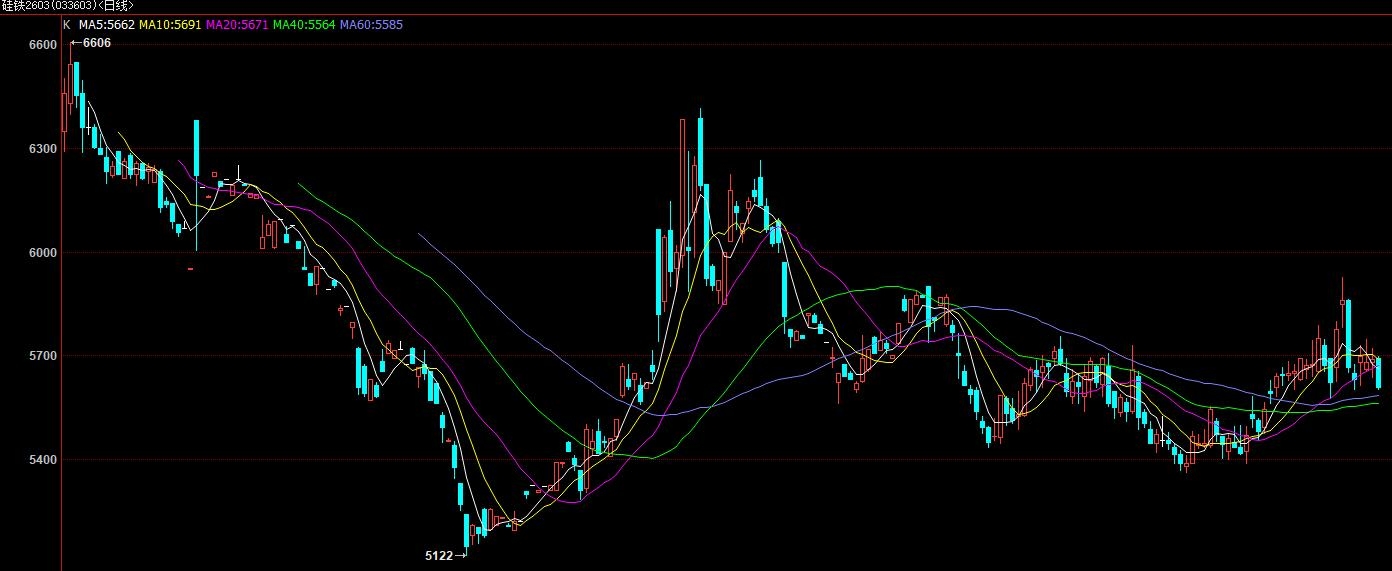Click the 6606 high price marker
This screenshot has width=1392, height=571.
pos(97,43)
